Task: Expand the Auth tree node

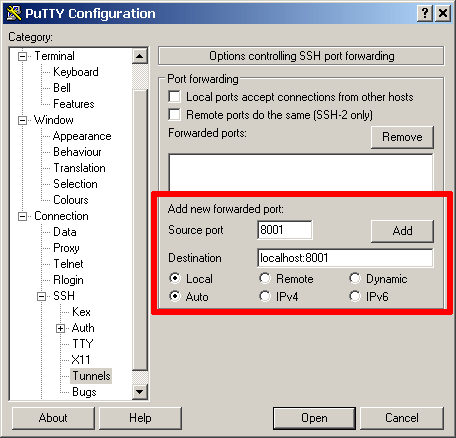Action: 60,328
